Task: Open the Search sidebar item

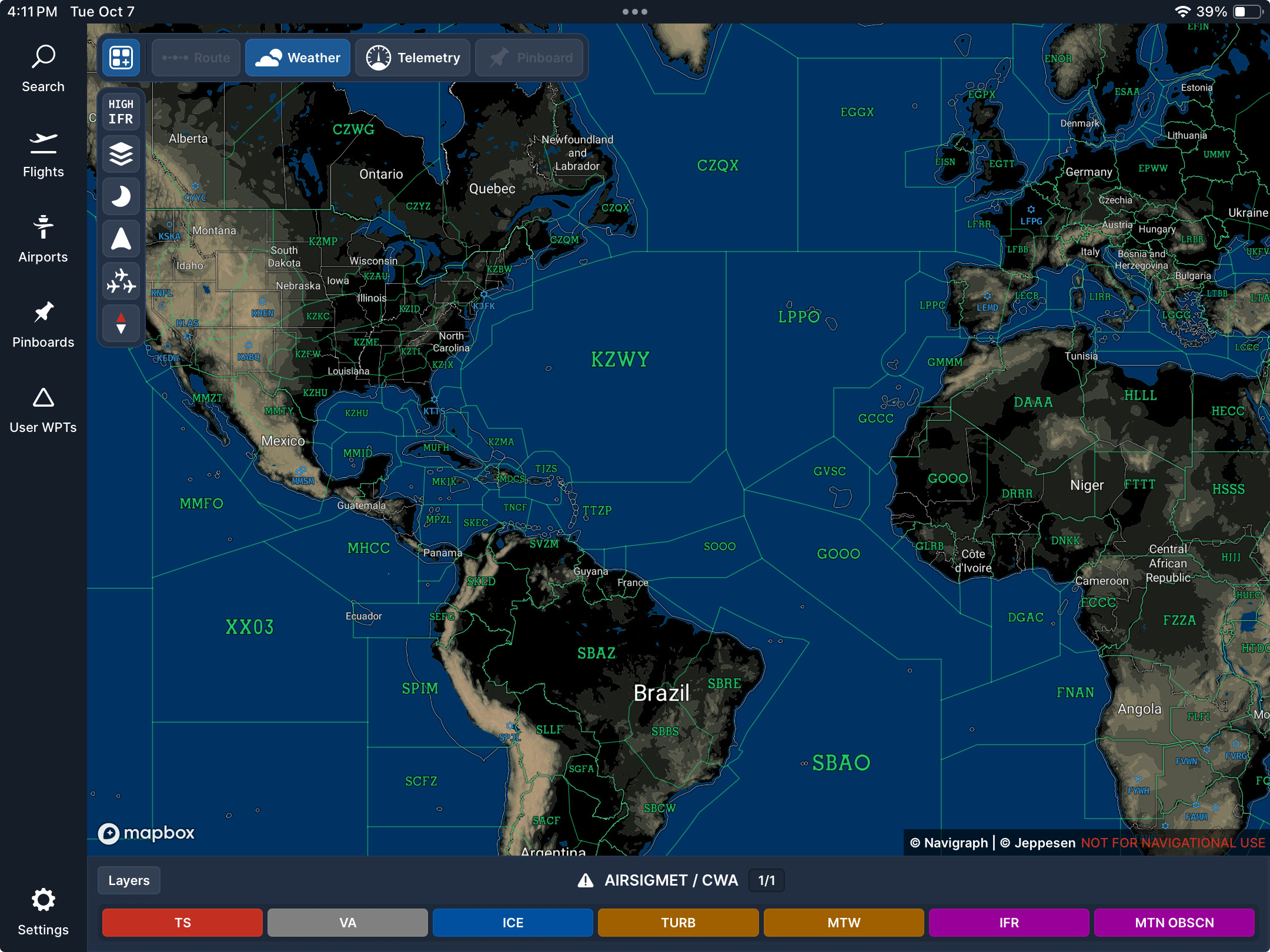Action: click(43, 69)
